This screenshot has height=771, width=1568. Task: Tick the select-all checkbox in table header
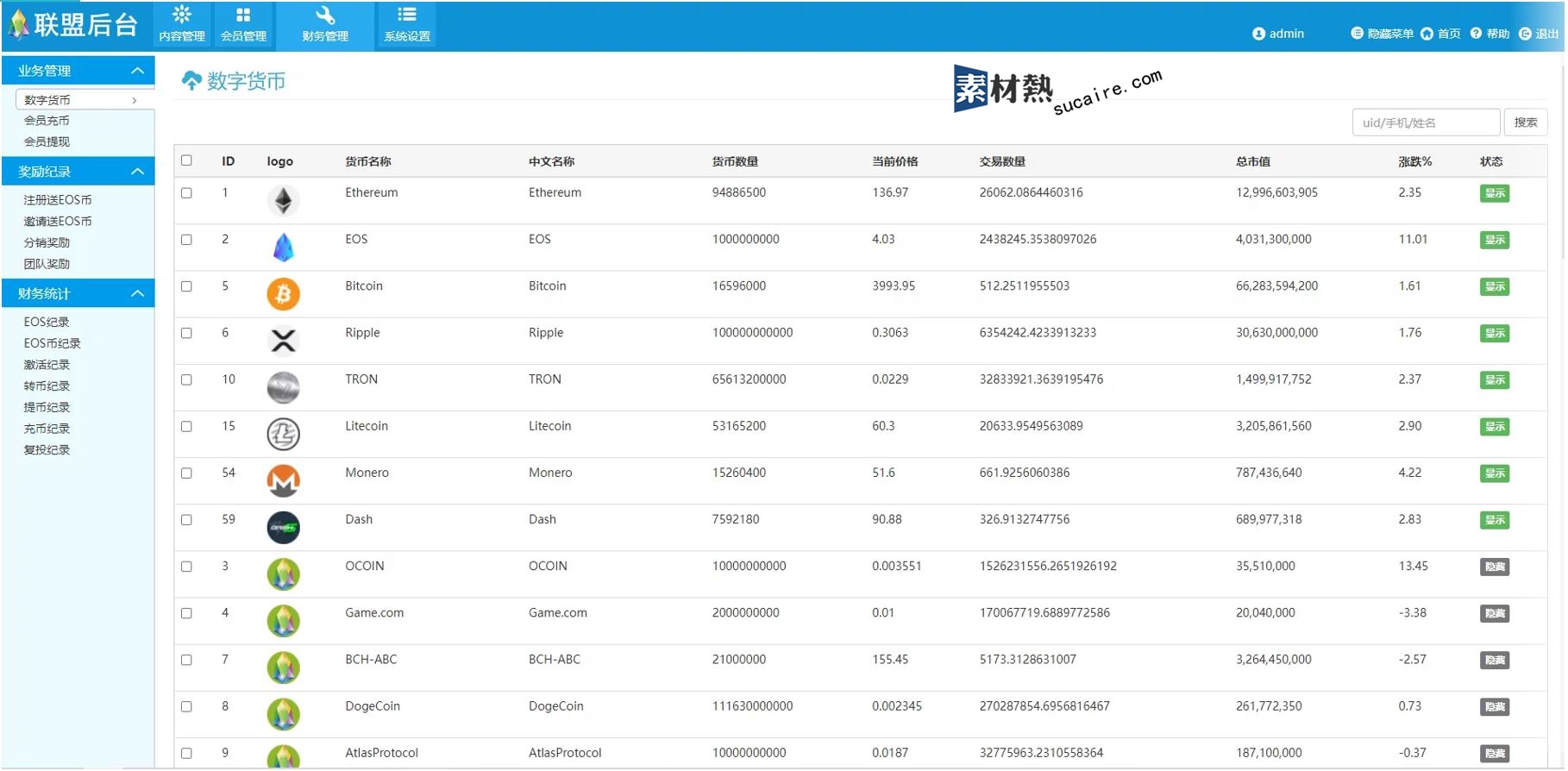coord(186,160)
